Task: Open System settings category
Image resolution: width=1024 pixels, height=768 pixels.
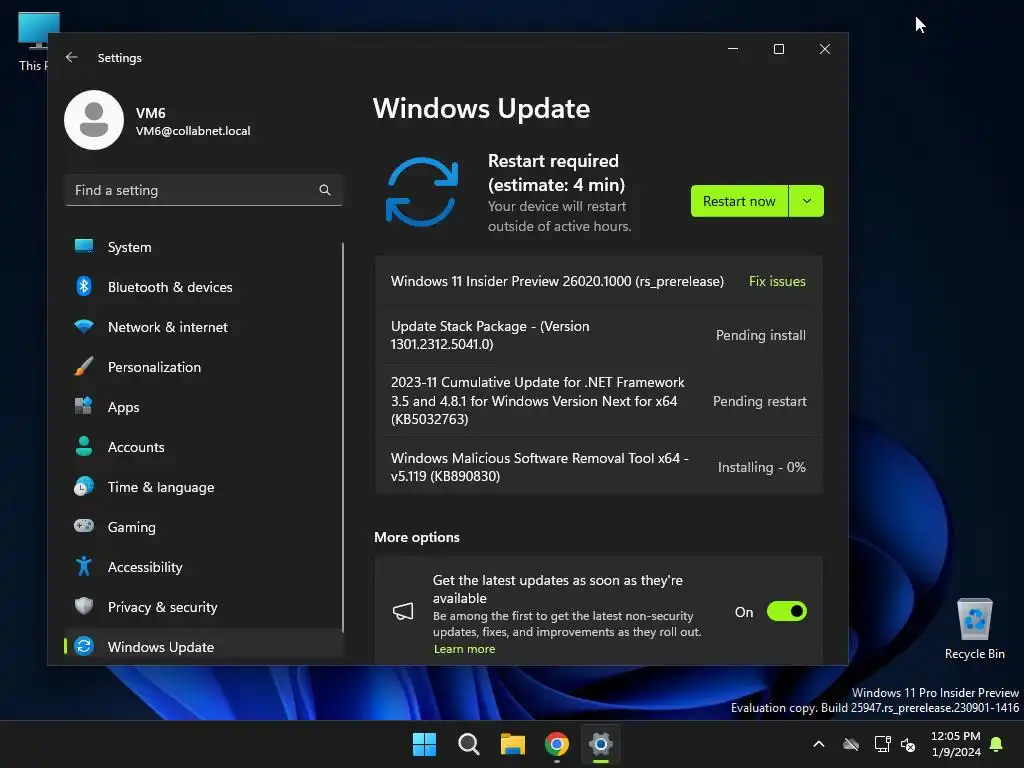Action: point(204,247)
